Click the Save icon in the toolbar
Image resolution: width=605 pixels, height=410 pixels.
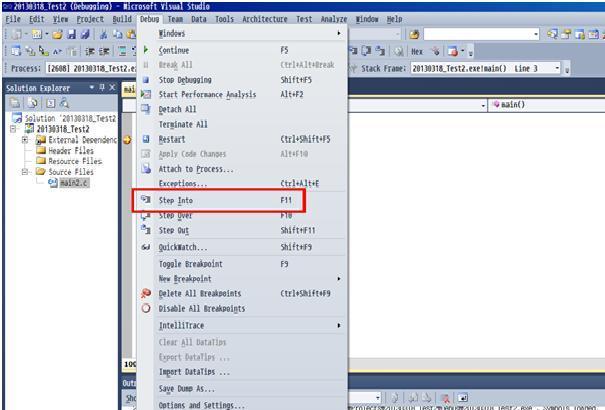(72, 34)
